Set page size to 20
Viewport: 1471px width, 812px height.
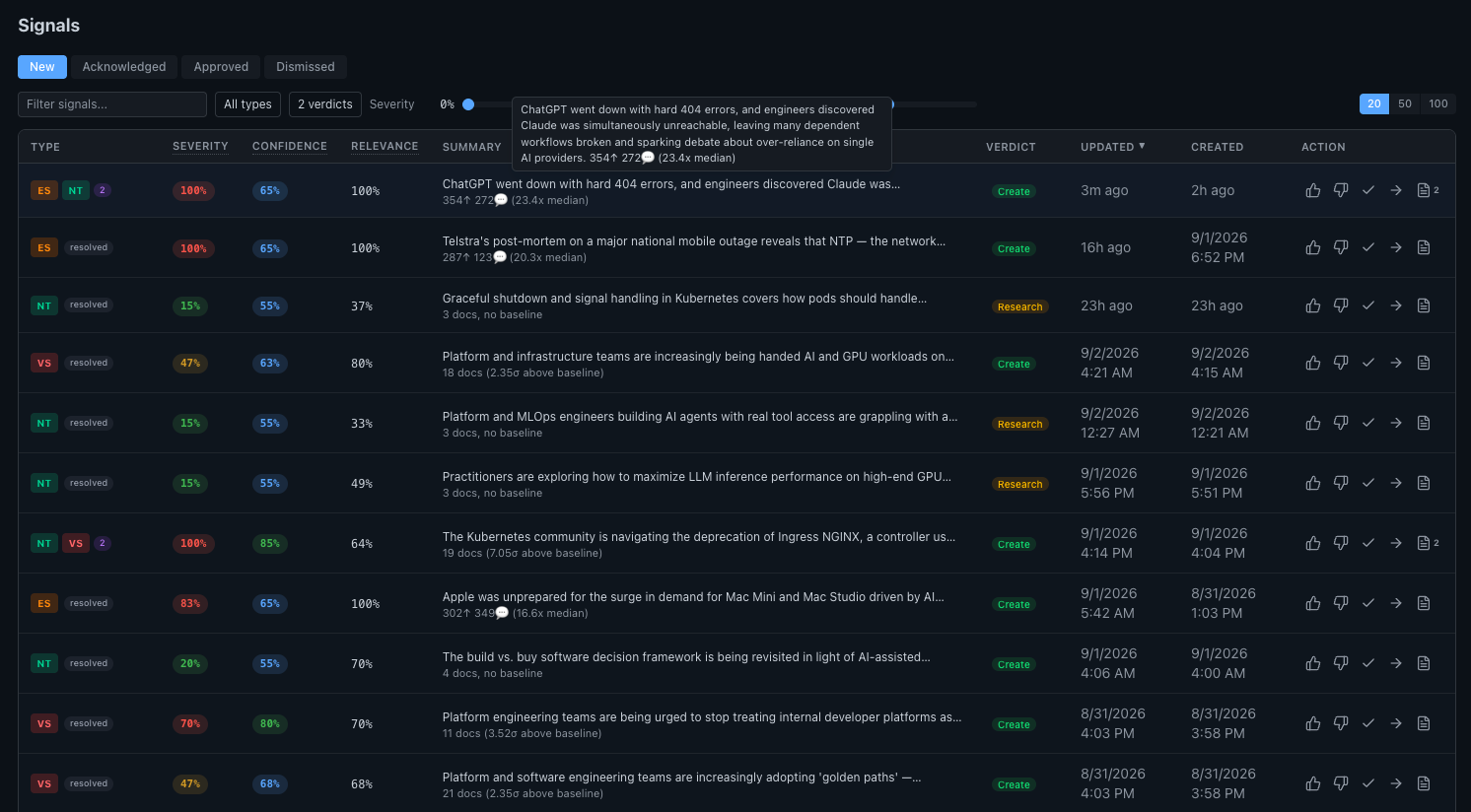(x=1374, y=103)
